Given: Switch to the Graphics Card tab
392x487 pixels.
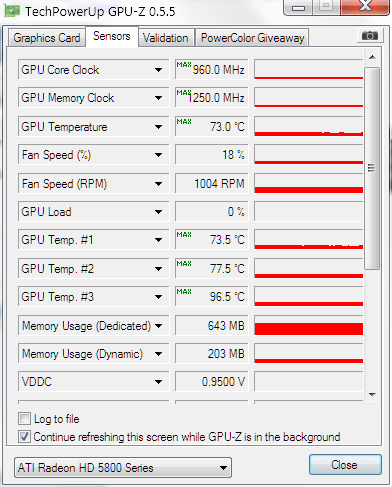Looking at the screenshot, I should pos(47,38).
